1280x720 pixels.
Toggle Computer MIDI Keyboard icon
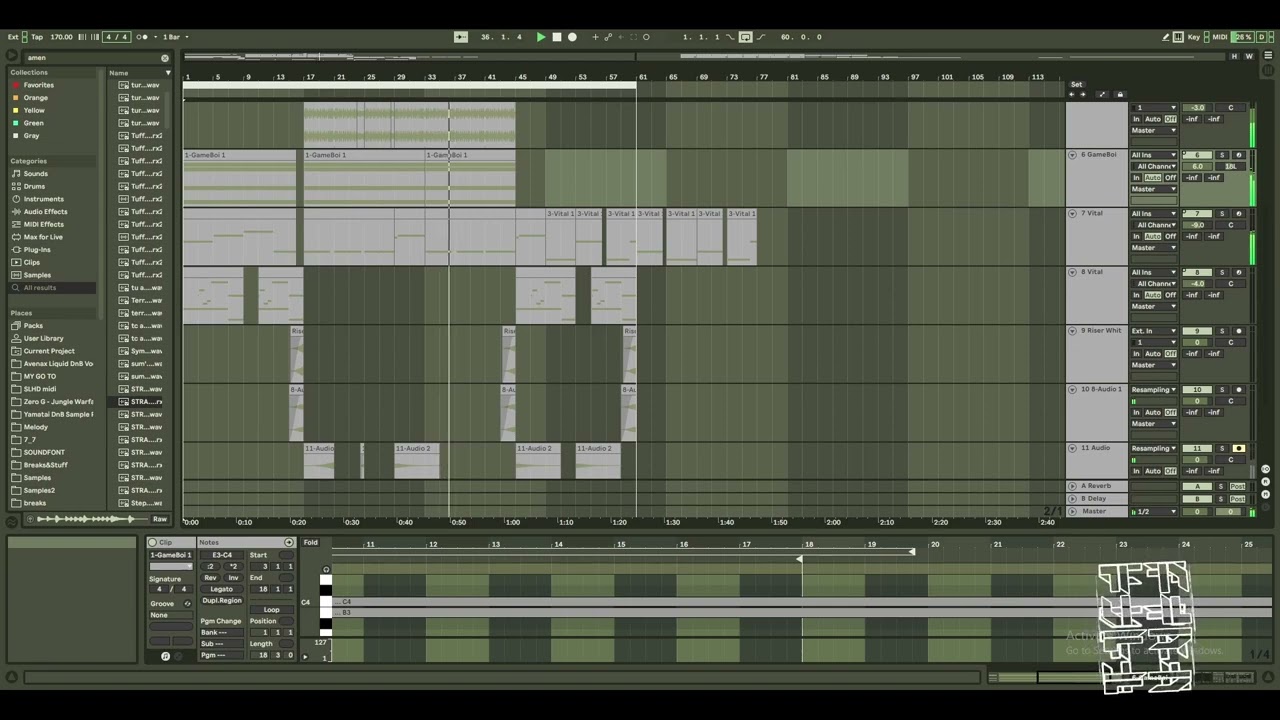tap(1178, 37)
